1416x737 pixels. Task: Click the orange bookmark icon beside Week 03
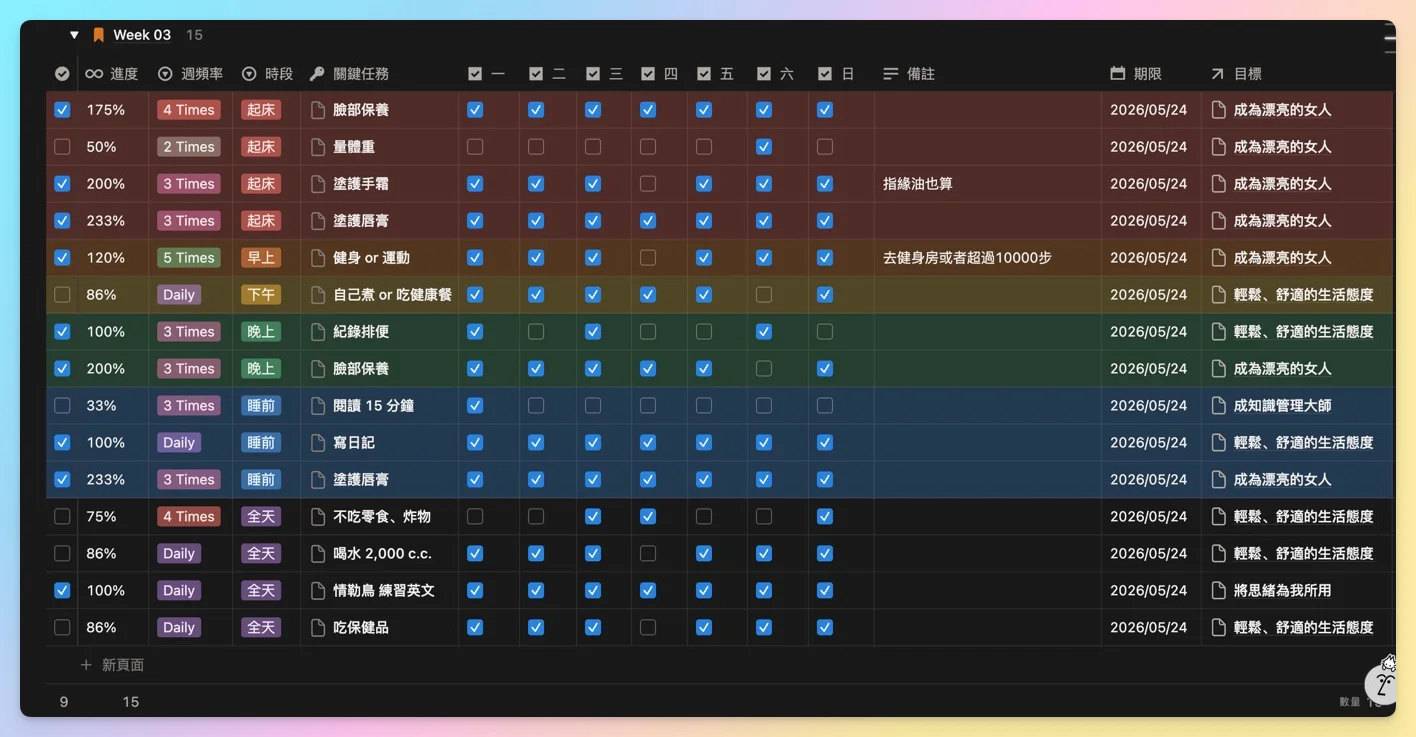98,35
